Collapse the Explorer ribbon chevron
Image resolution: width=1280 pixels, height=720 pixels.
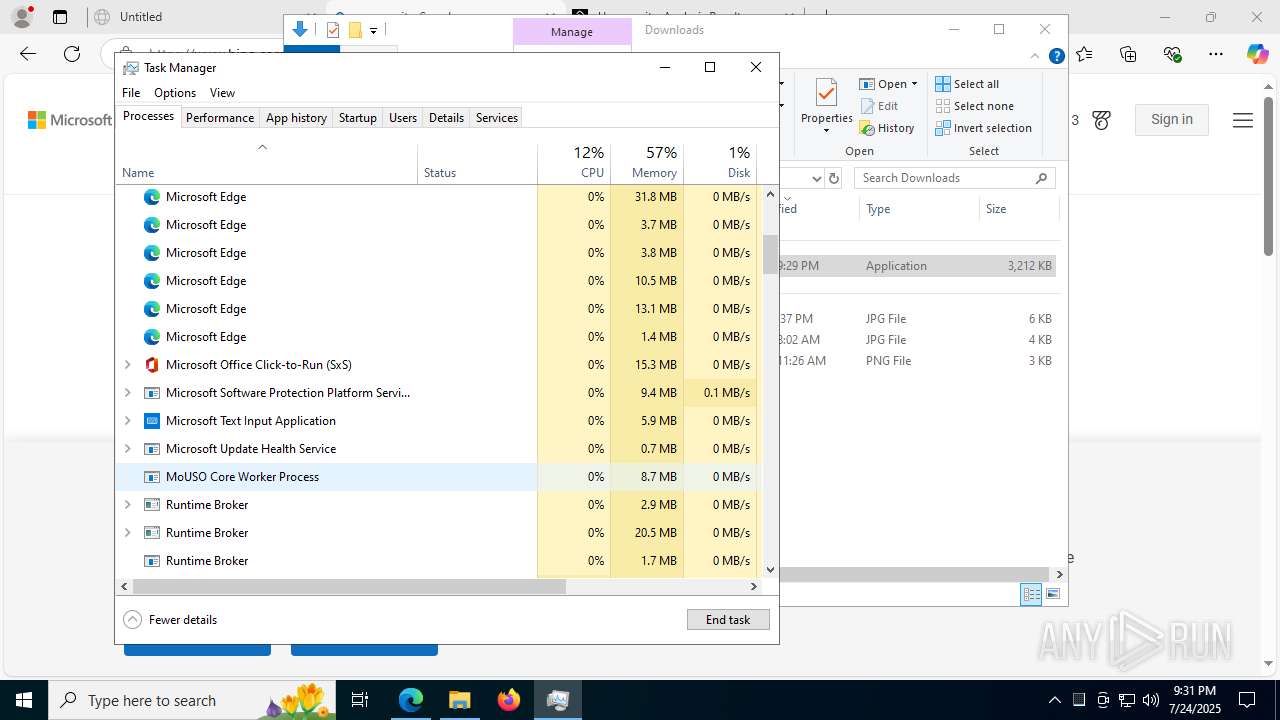click(x=1036, y=56)
